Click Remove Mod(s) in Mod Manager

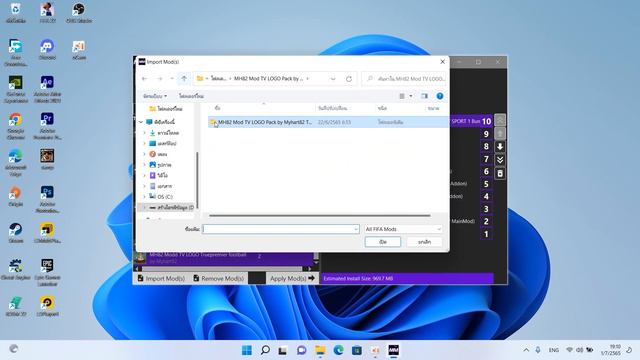pyautogui.click(x=218, y=278)
